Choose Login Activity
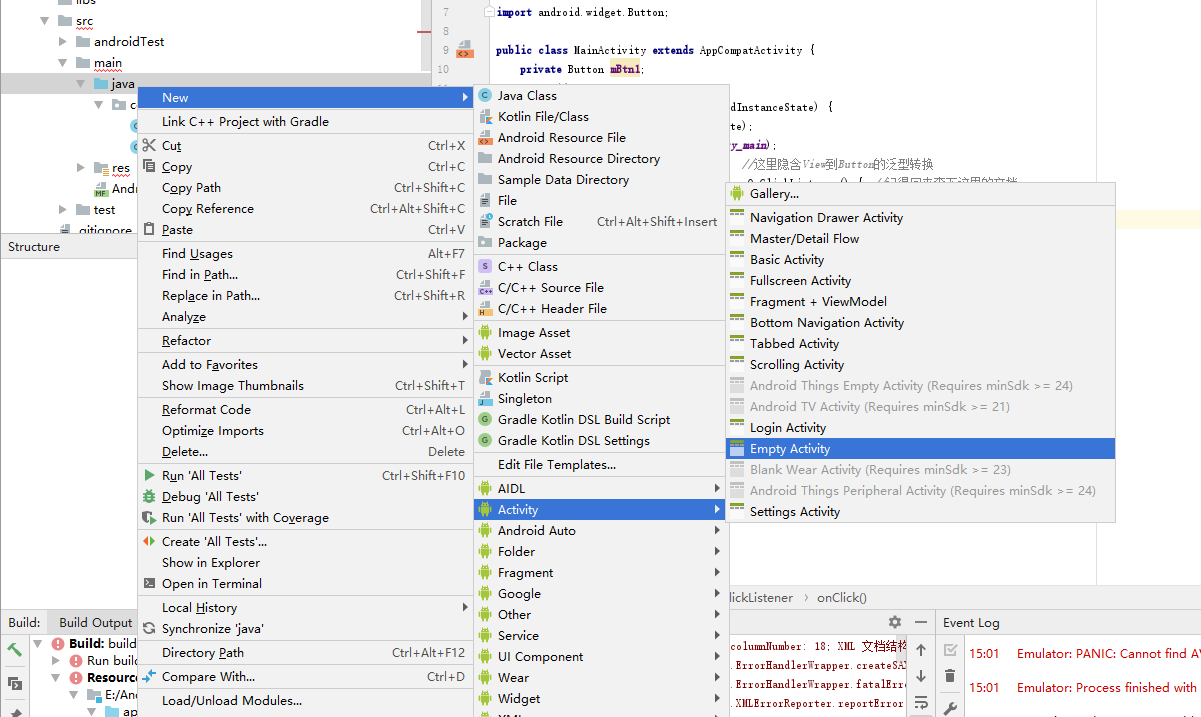The image size is (1201, 717). point(920,428)
